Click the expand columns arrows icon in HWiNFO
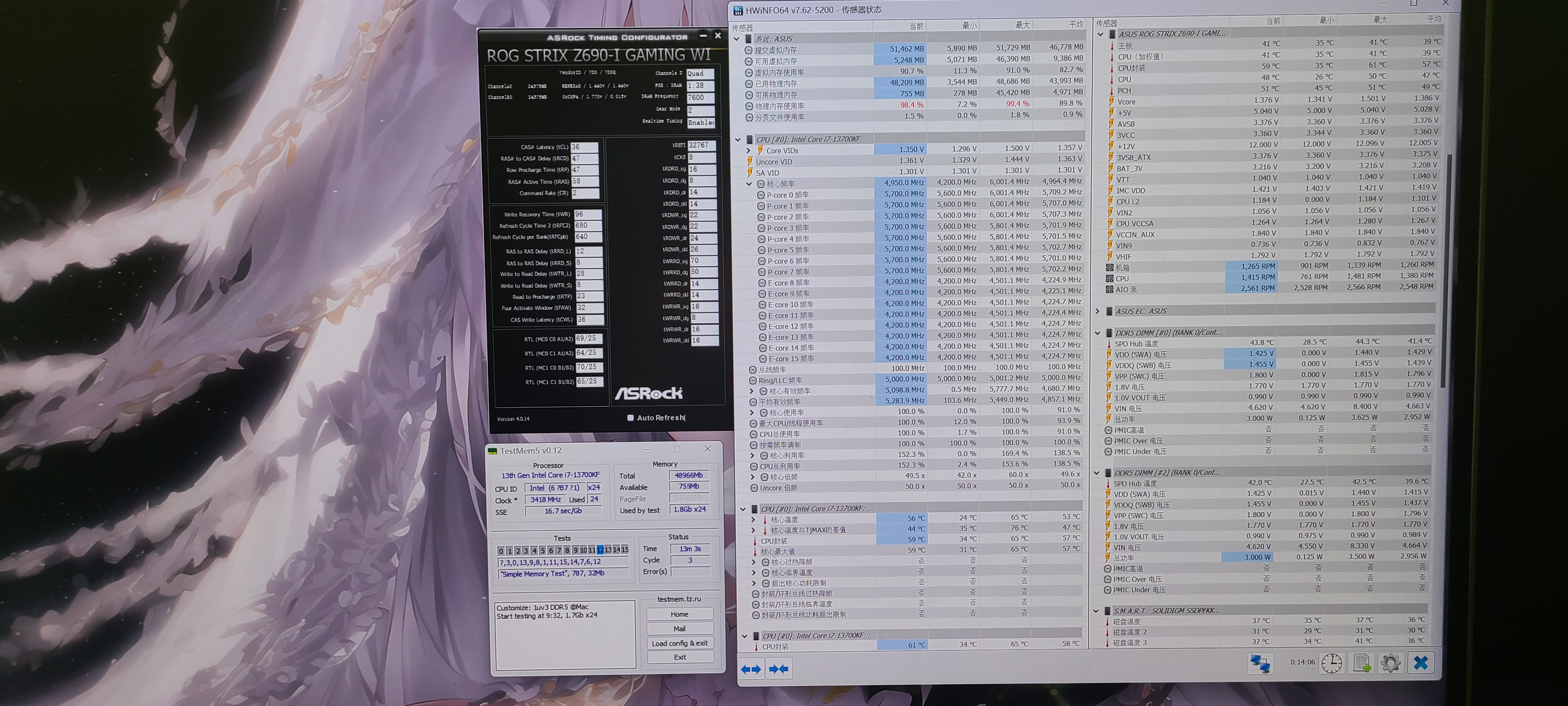The height and width of the screenshot is (706, 1568). 751,669
